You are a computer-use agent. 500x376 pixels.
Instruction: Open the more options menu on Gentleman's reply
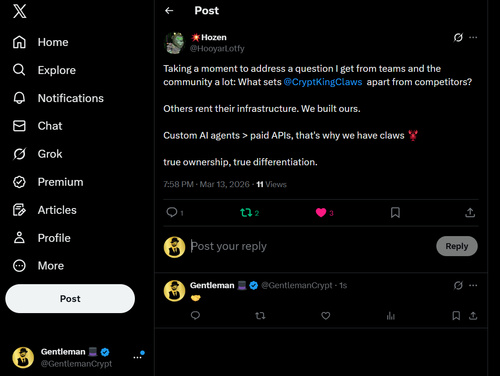point(473,285)
